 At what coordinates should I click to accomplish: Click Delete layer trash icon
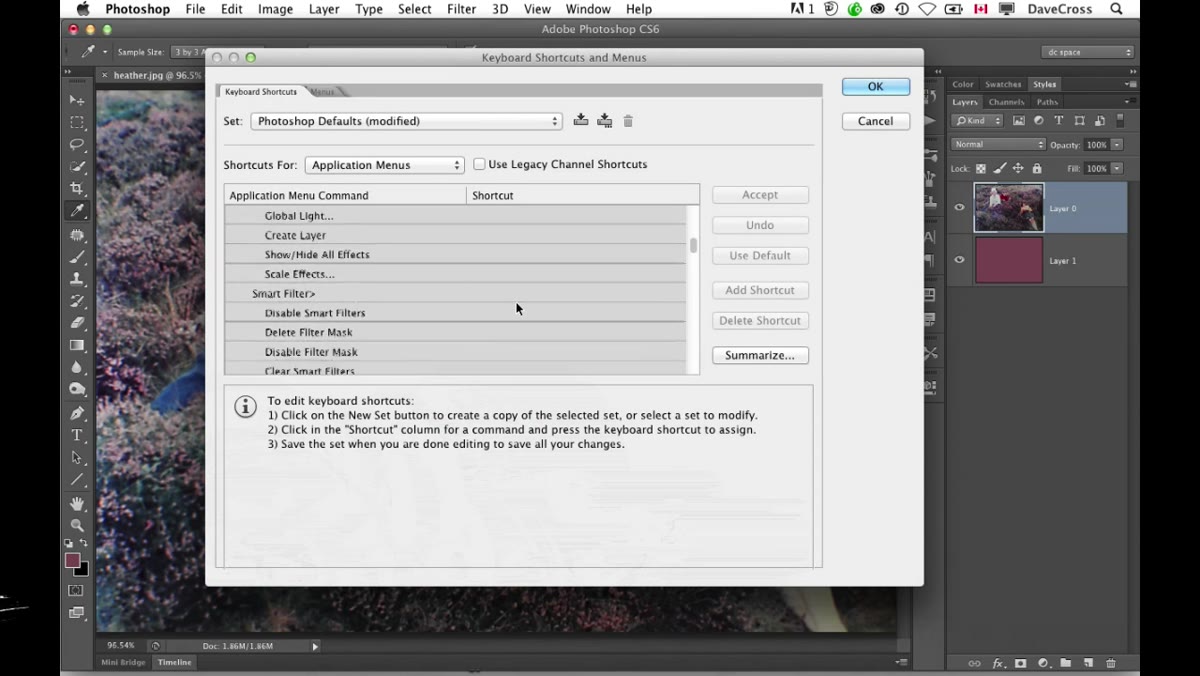point(1111,663)
